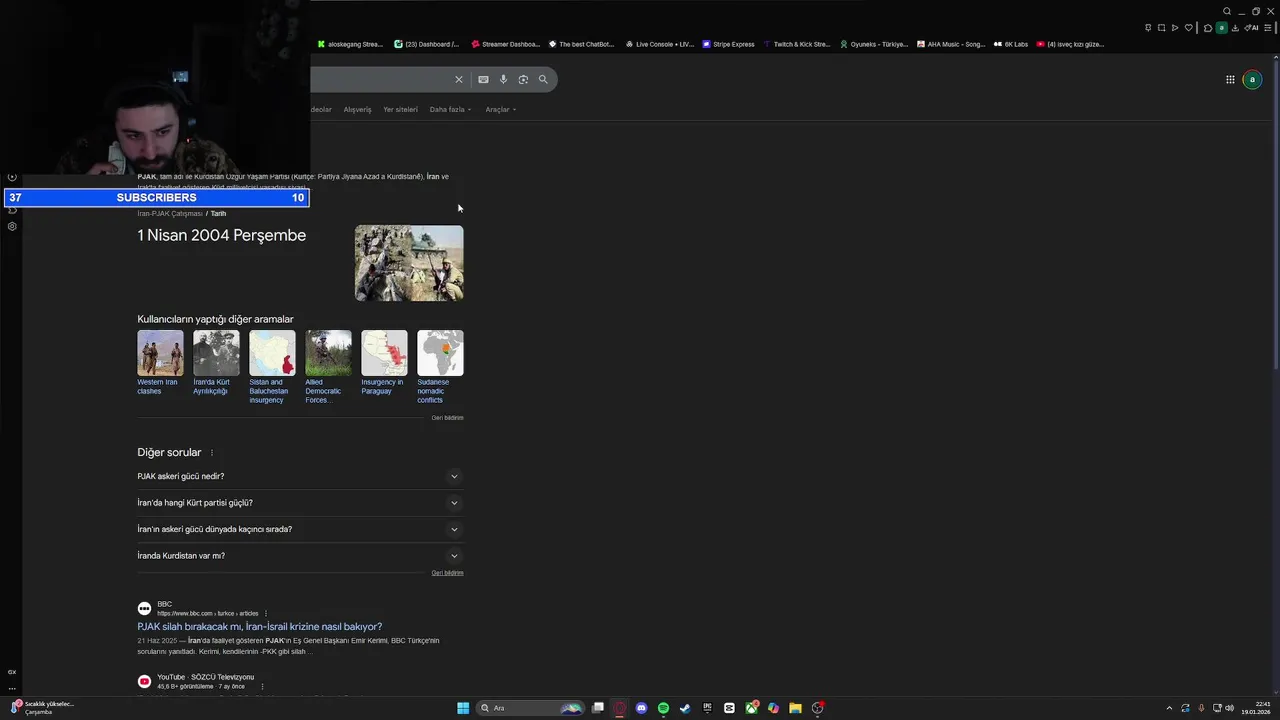Open the tab search magnifier in title bar
This screenshot has height=720, width=1280.
click(1227, 11)
